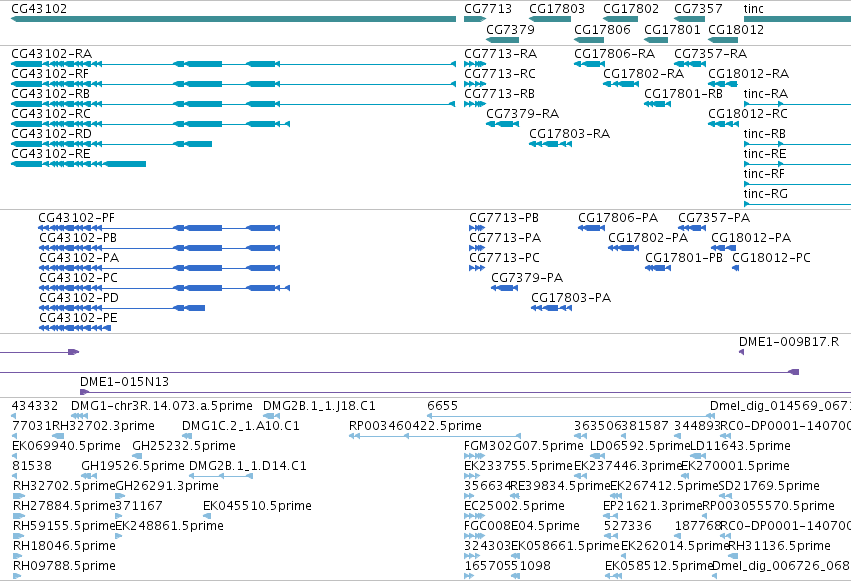Click transcript CG43102-RB label
851x581 pixels.
point(50,94)
